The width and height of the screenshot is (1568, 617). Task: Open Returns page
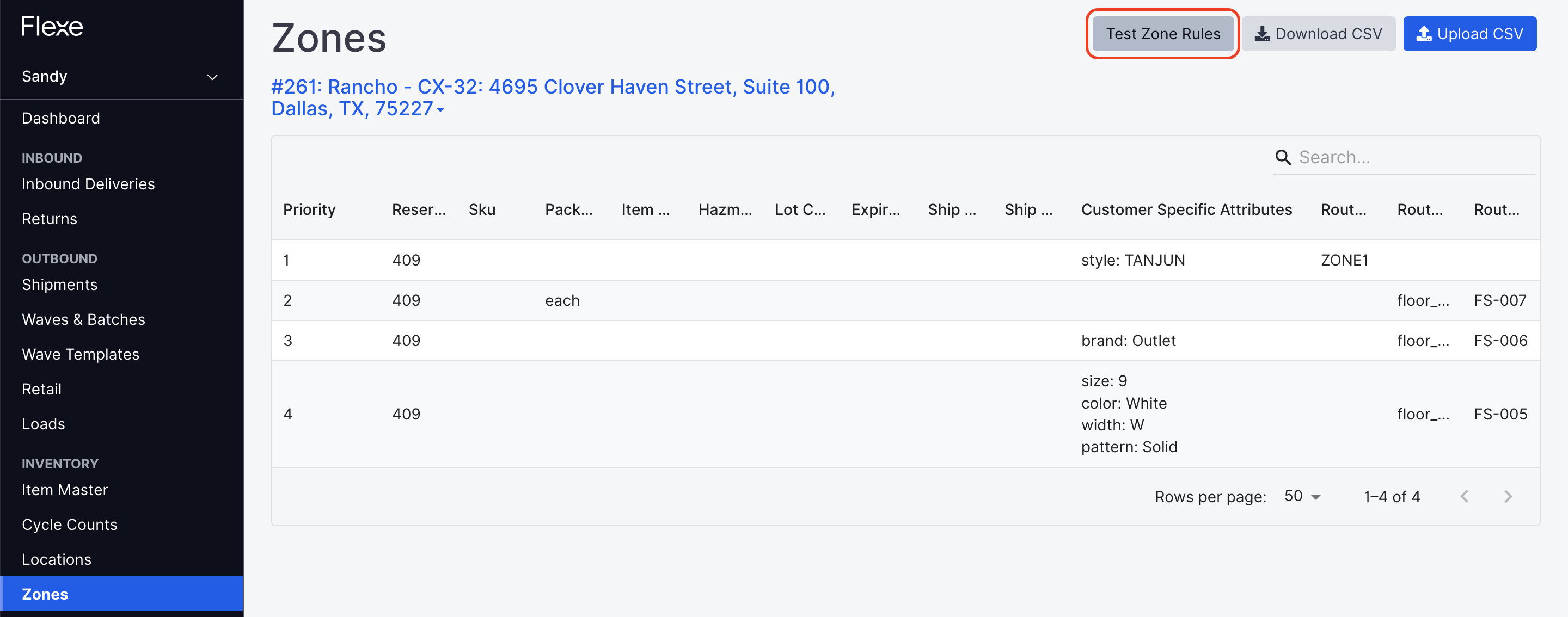pyautogui.click(x=50, y=218)
